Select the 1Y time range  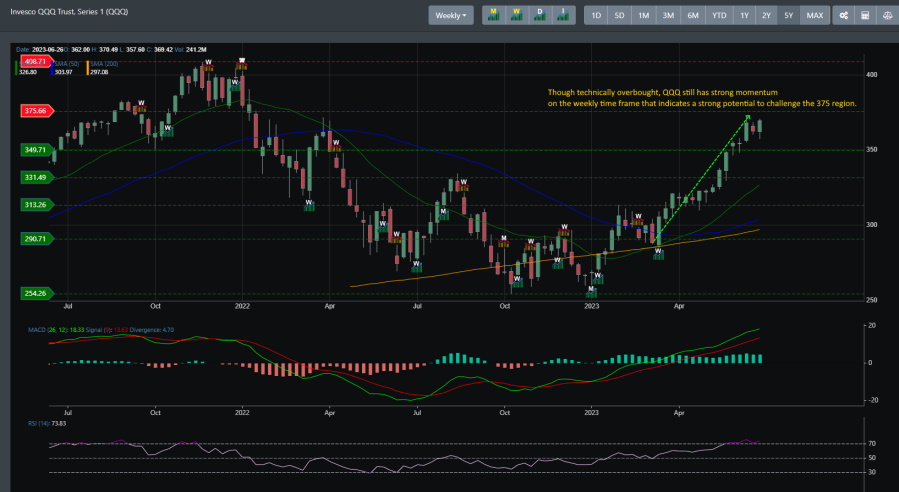(744, 15)
